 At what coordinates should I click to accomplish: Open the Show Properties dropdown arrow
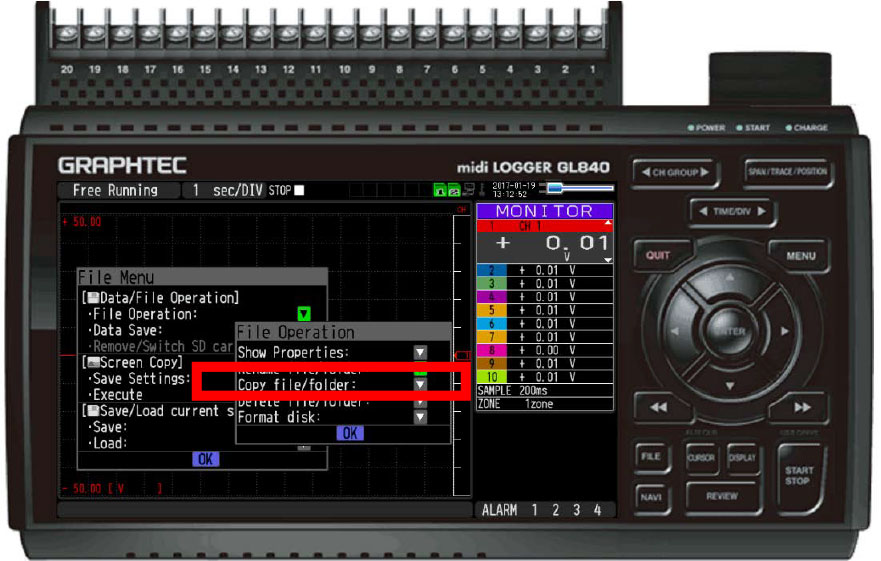[x=420, y=352]
